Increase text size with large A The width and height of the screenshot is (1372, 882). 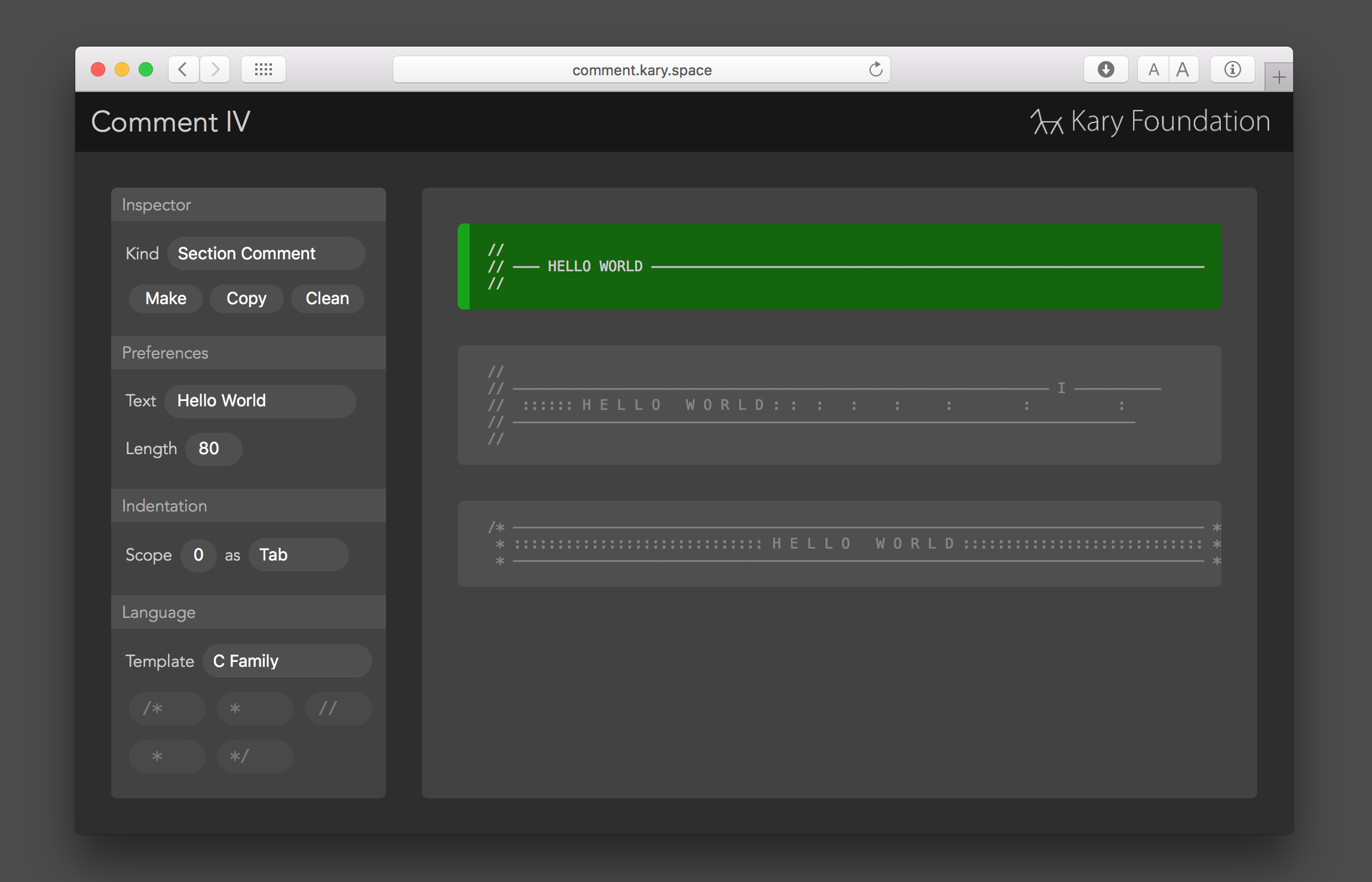tap(1183, 70)
